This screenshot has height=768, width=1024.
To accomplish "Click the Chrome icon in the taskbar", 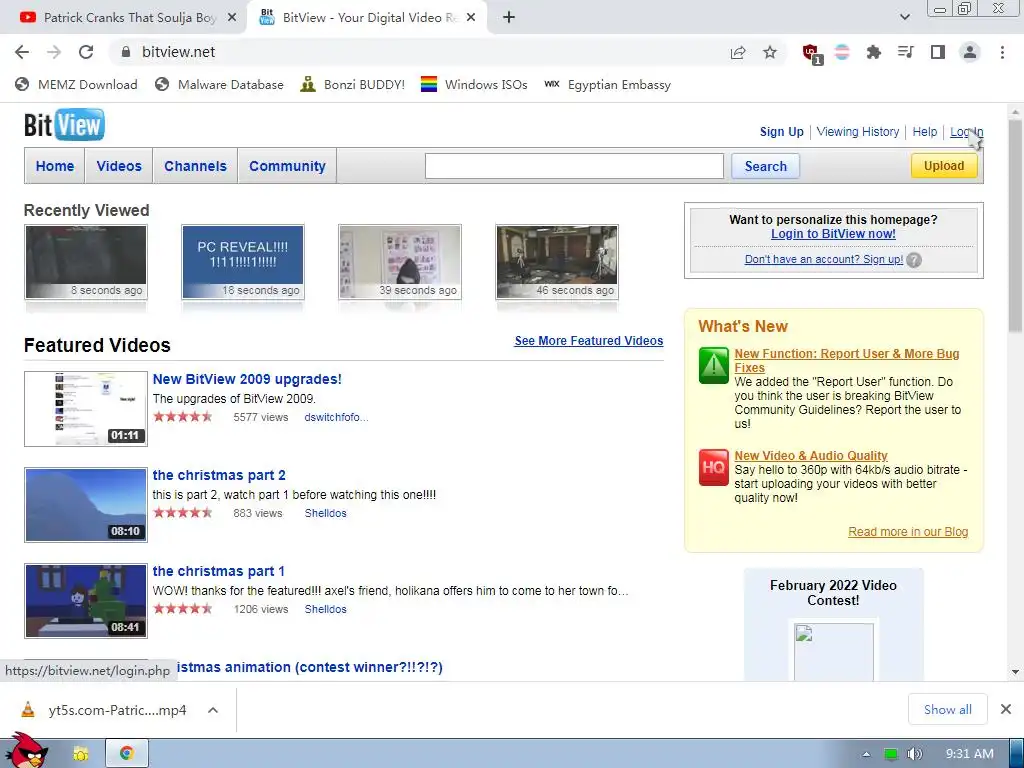I will click(x=127, y=754).
